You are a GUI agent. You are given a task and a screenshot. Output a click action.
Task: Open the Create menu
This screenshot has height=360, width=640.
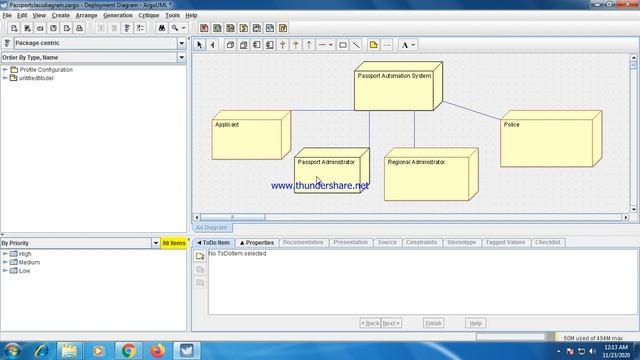click(x=60, y=15)
